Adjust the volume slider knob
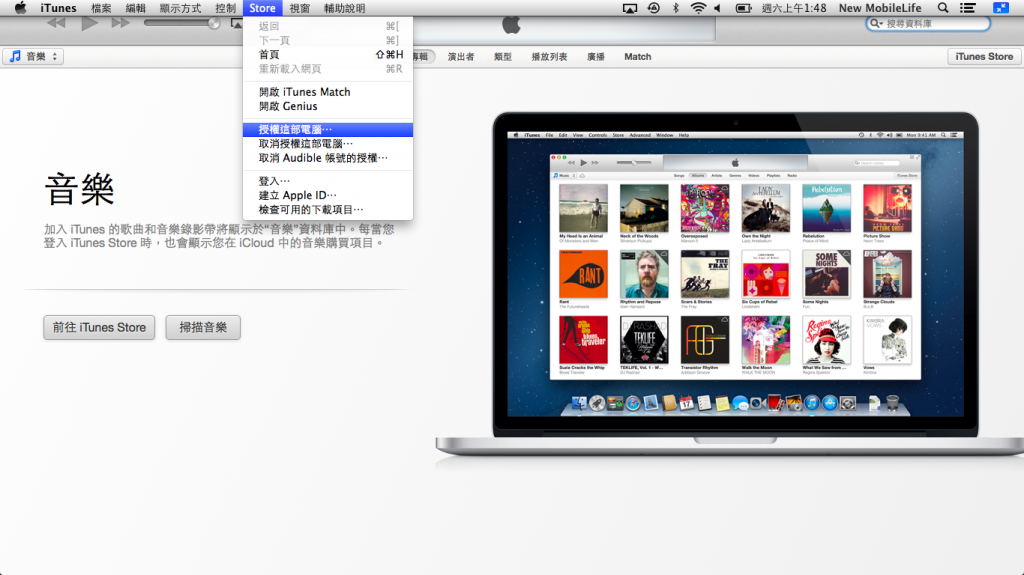 pos(213,23)
